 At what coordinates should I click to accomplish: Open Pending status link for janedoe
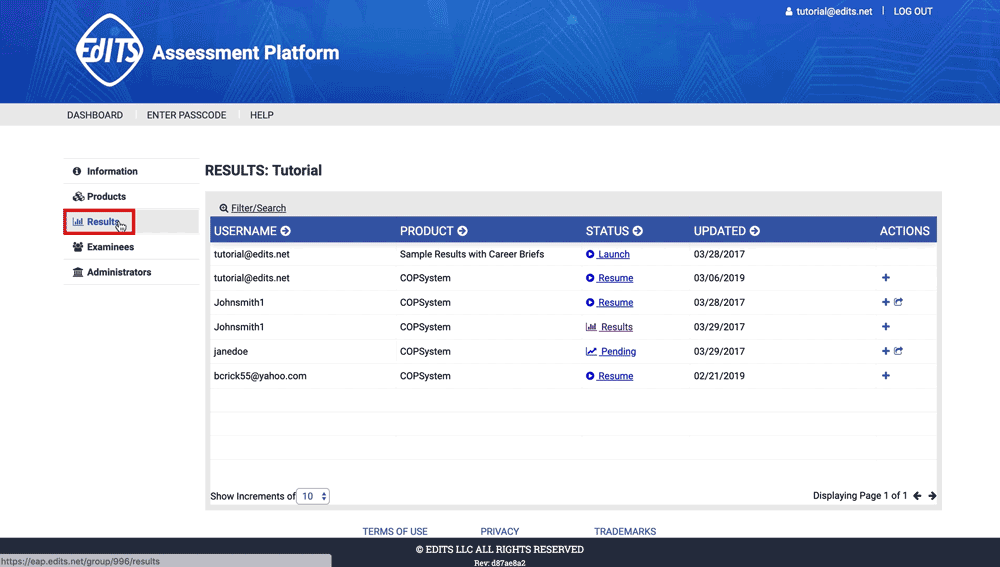pos(617,351)
